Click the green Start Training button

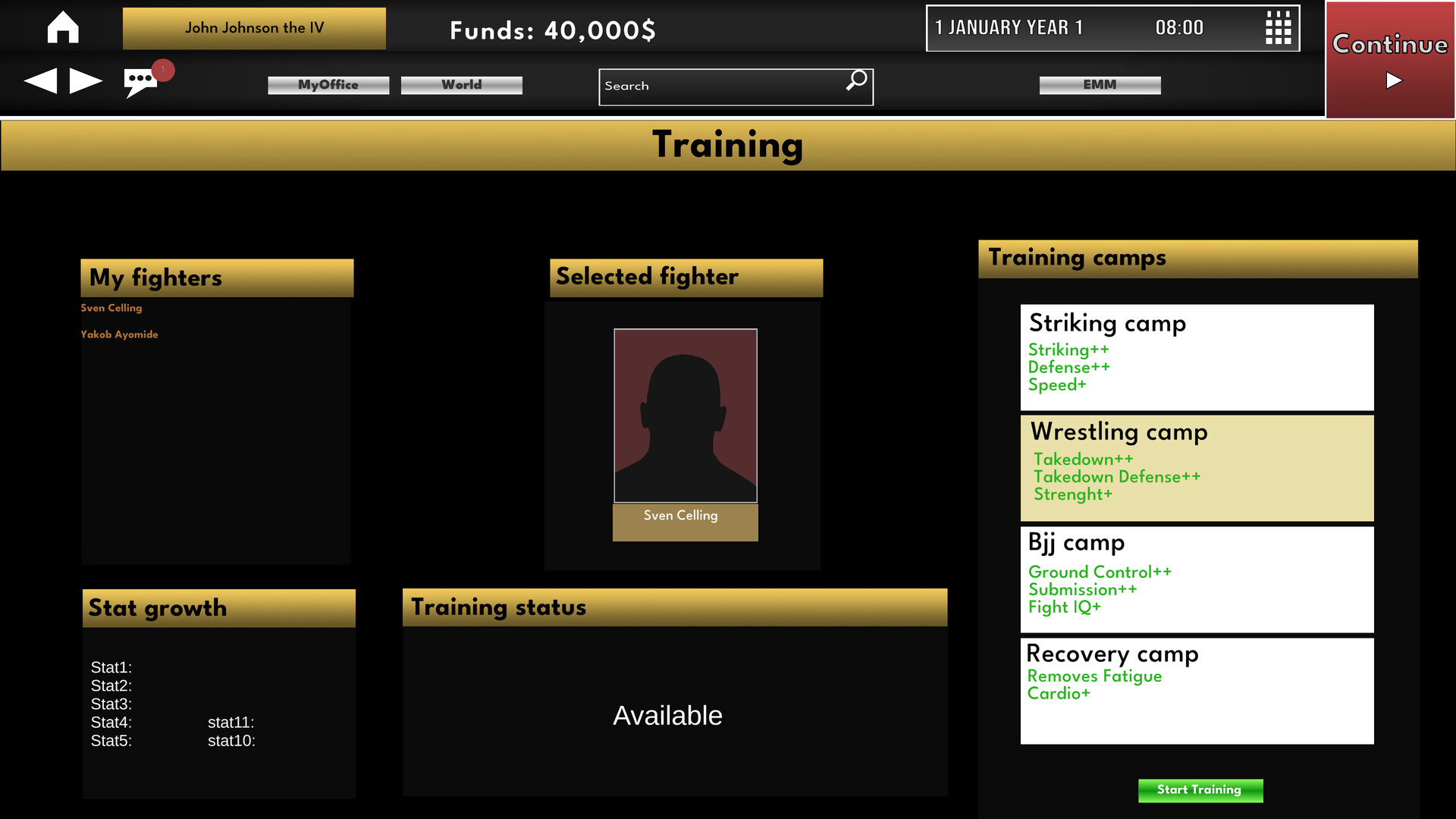1200,790
